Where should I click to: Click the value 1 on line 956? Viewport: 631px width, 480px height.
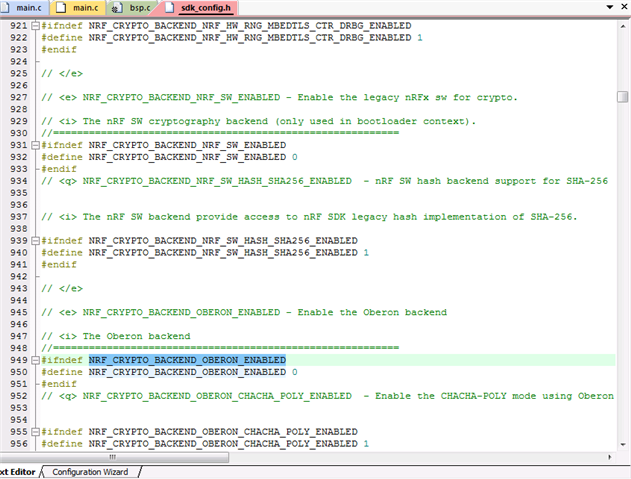pyautogui.click(x=366, y=444)
